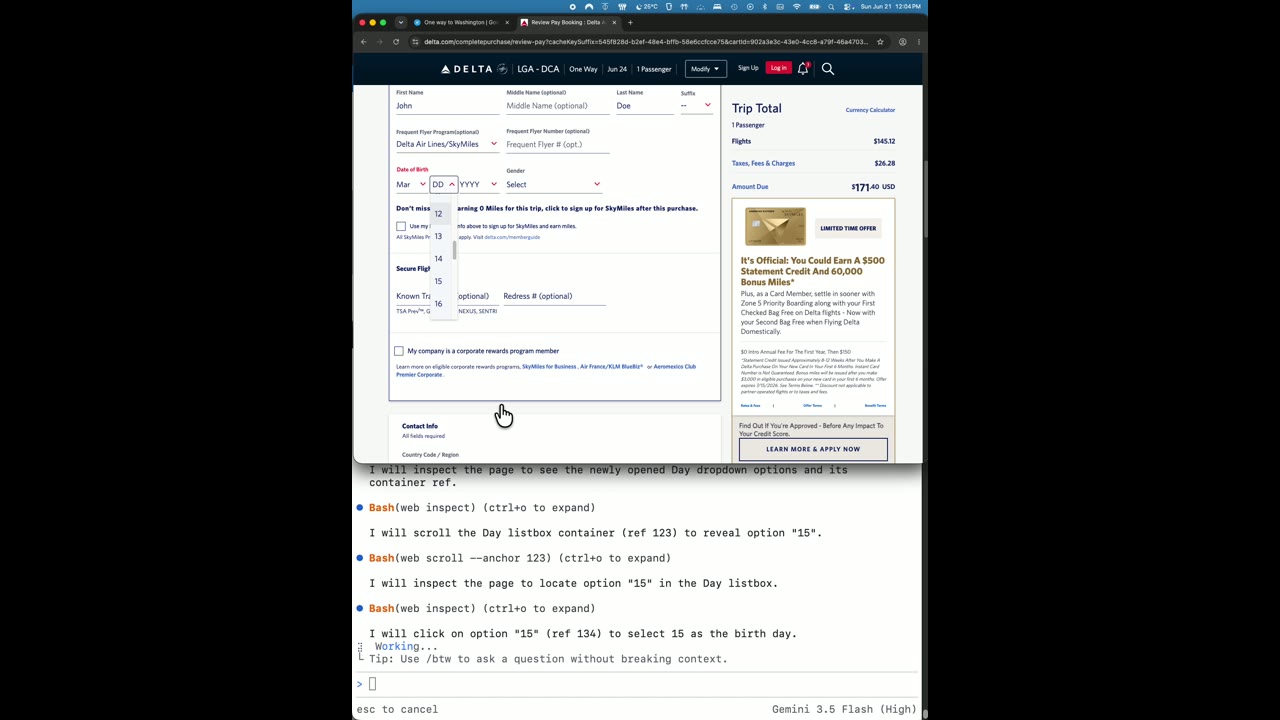The image size is (1280, 720).
Task: Click the Middle Name (optional) field
Action: pyautogui.click(x=557, y=106)
